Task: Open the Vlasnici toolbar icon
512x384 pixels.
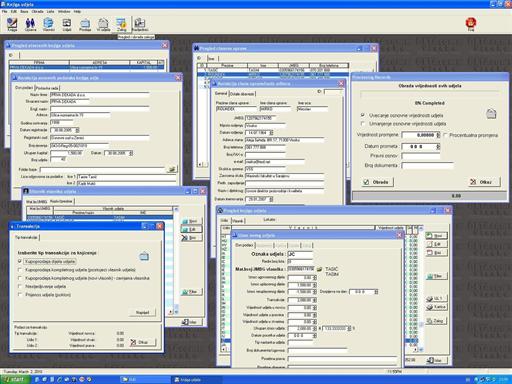Action: [x=49, y=25]
